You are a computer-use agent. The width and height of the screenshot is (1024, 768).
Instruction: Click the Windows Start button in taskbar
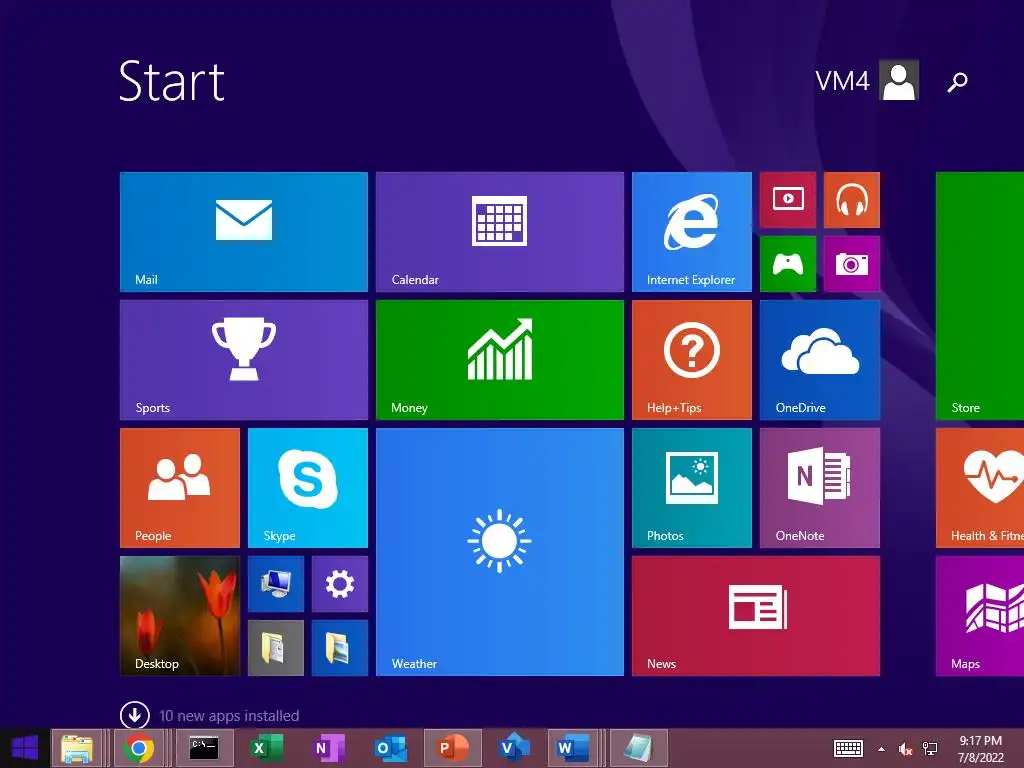click(25, 748)
